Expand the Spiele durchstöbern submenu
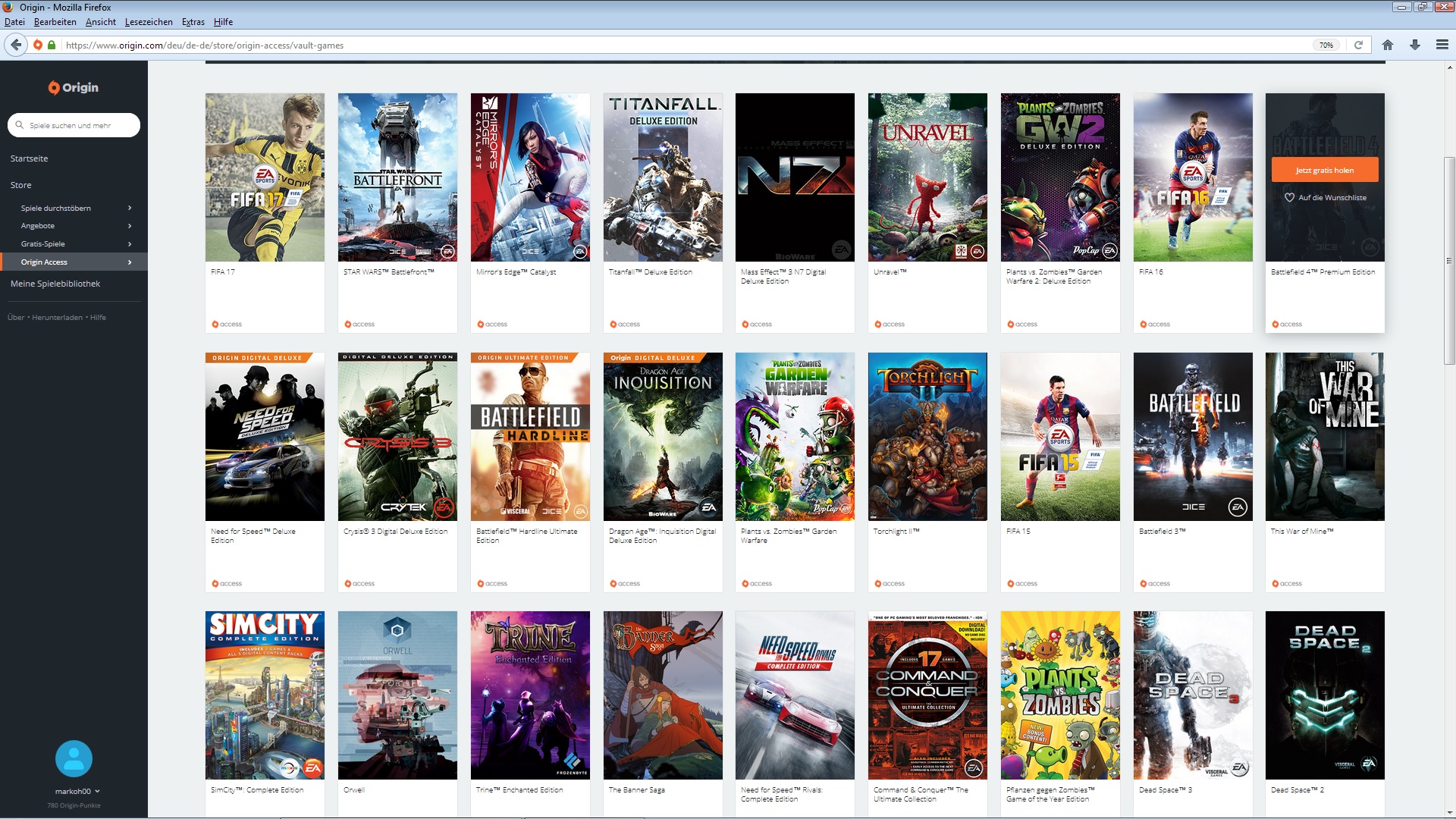This screenshot has width=1456, height=819. click(130, 208)
